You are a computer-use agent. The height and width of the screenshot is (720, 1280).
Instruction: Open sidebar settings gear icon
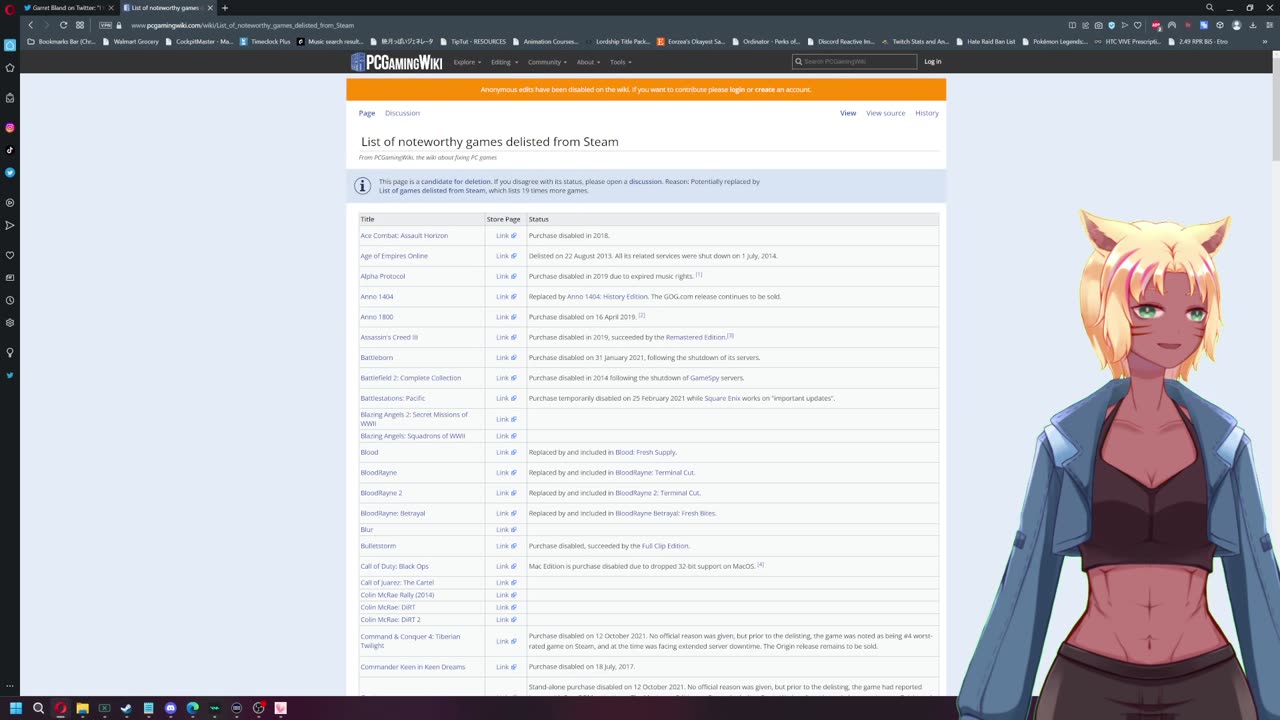coord(10,323)
